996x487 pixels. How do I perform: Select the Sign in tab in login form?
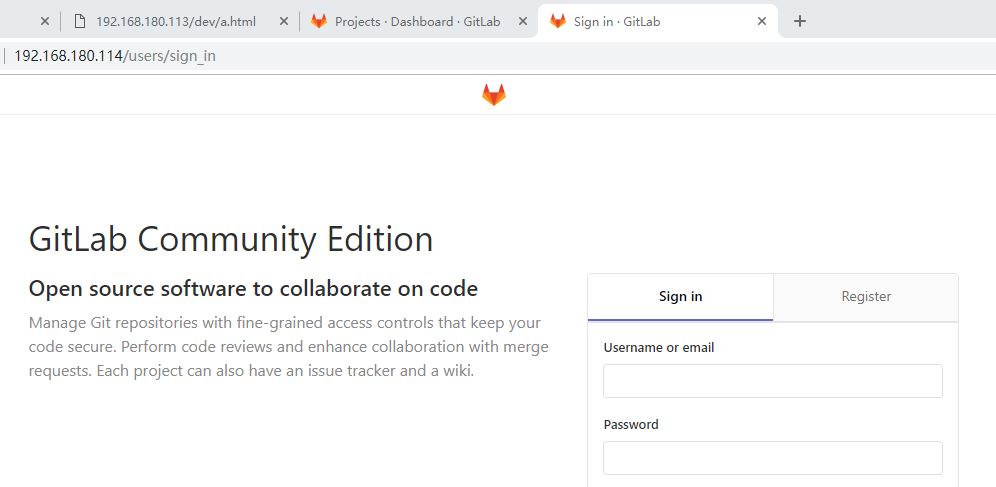(x=680, y=297)
